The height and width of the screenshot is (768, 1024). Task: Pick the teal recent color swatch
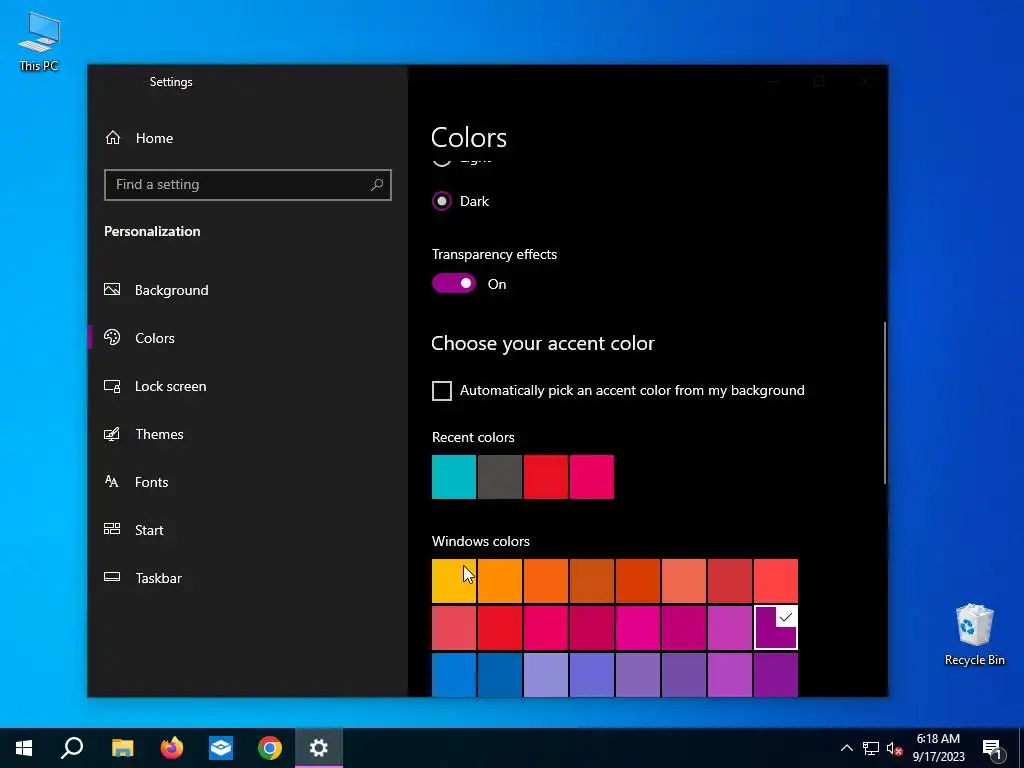[x=454, y=477]
